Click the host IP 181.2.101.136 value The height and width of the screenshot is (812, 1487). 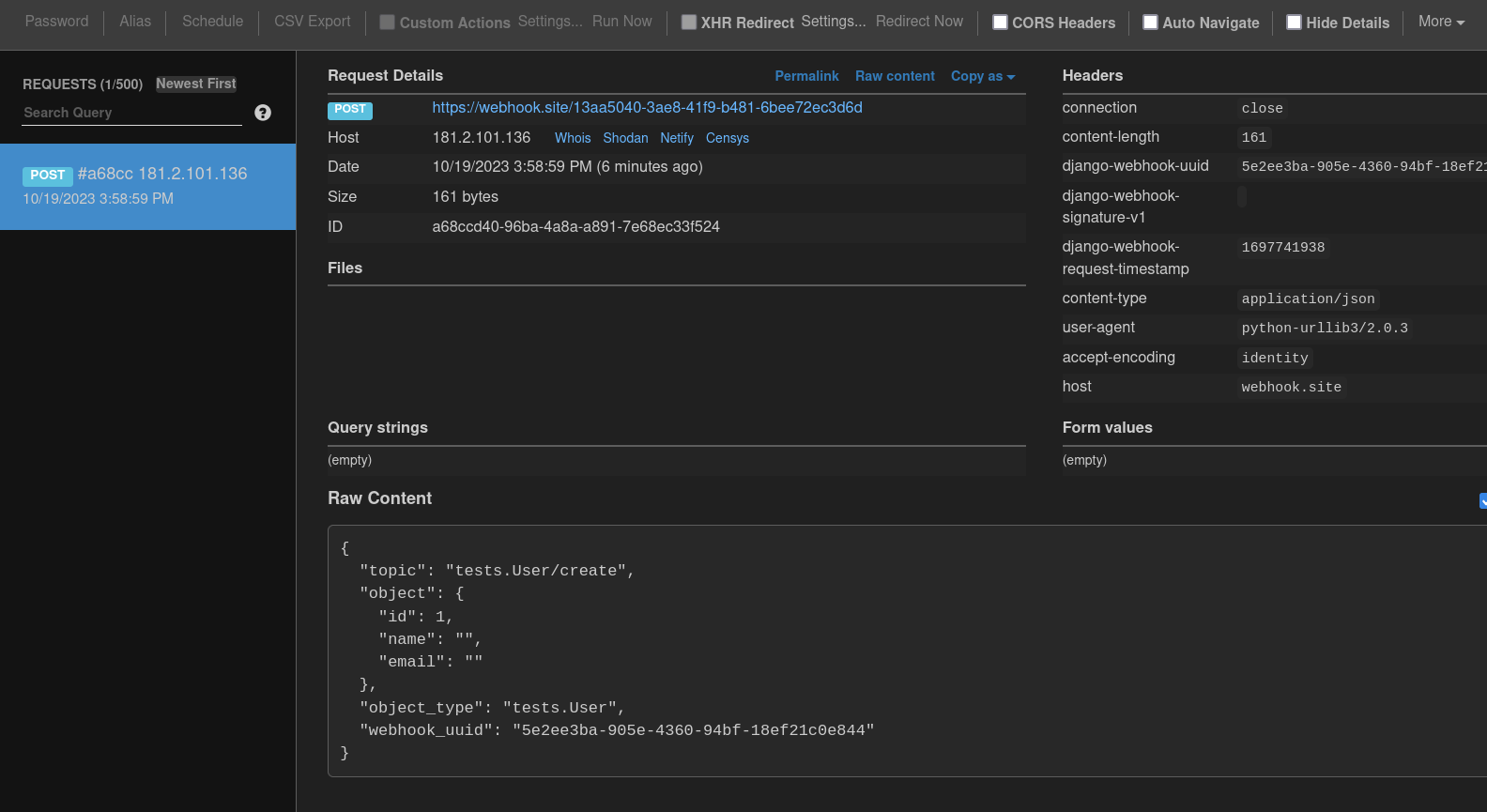click(x=482, y=138)
